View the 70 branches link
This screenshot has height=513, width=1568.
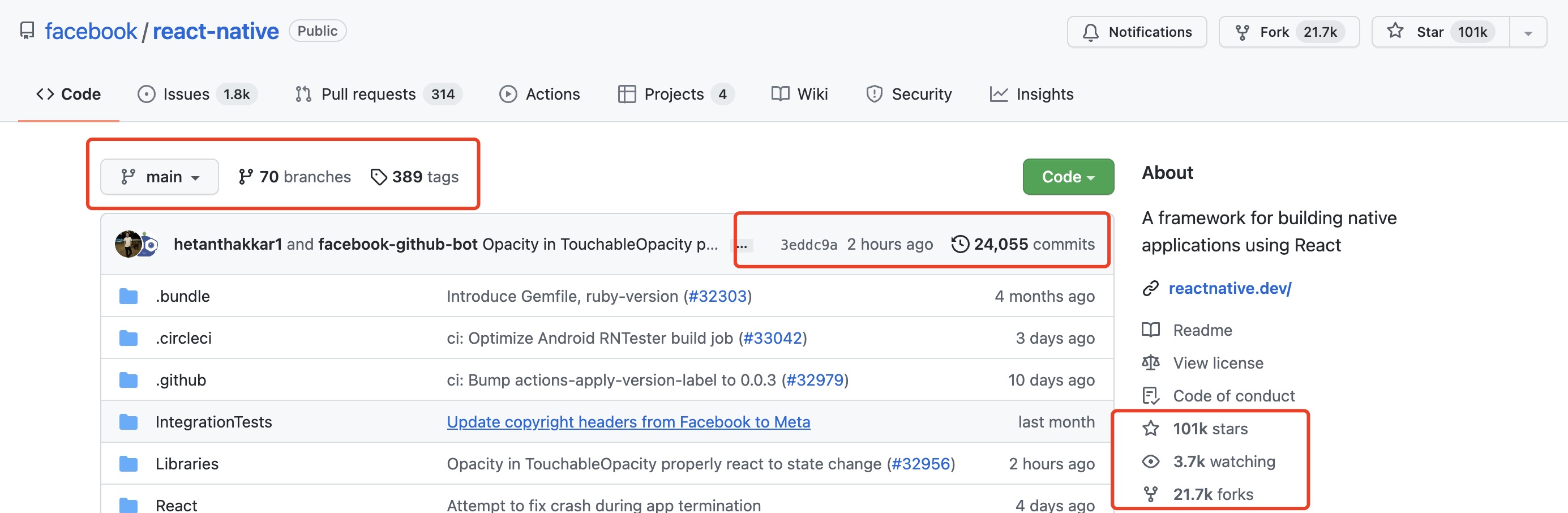coord(294,177)
